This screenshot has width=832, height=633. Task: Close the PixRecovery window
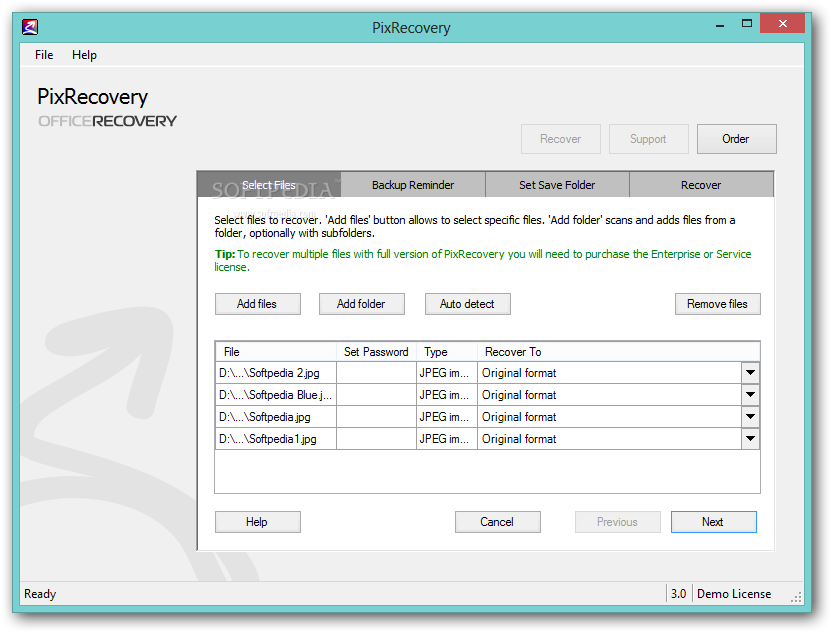click(782, 23)
